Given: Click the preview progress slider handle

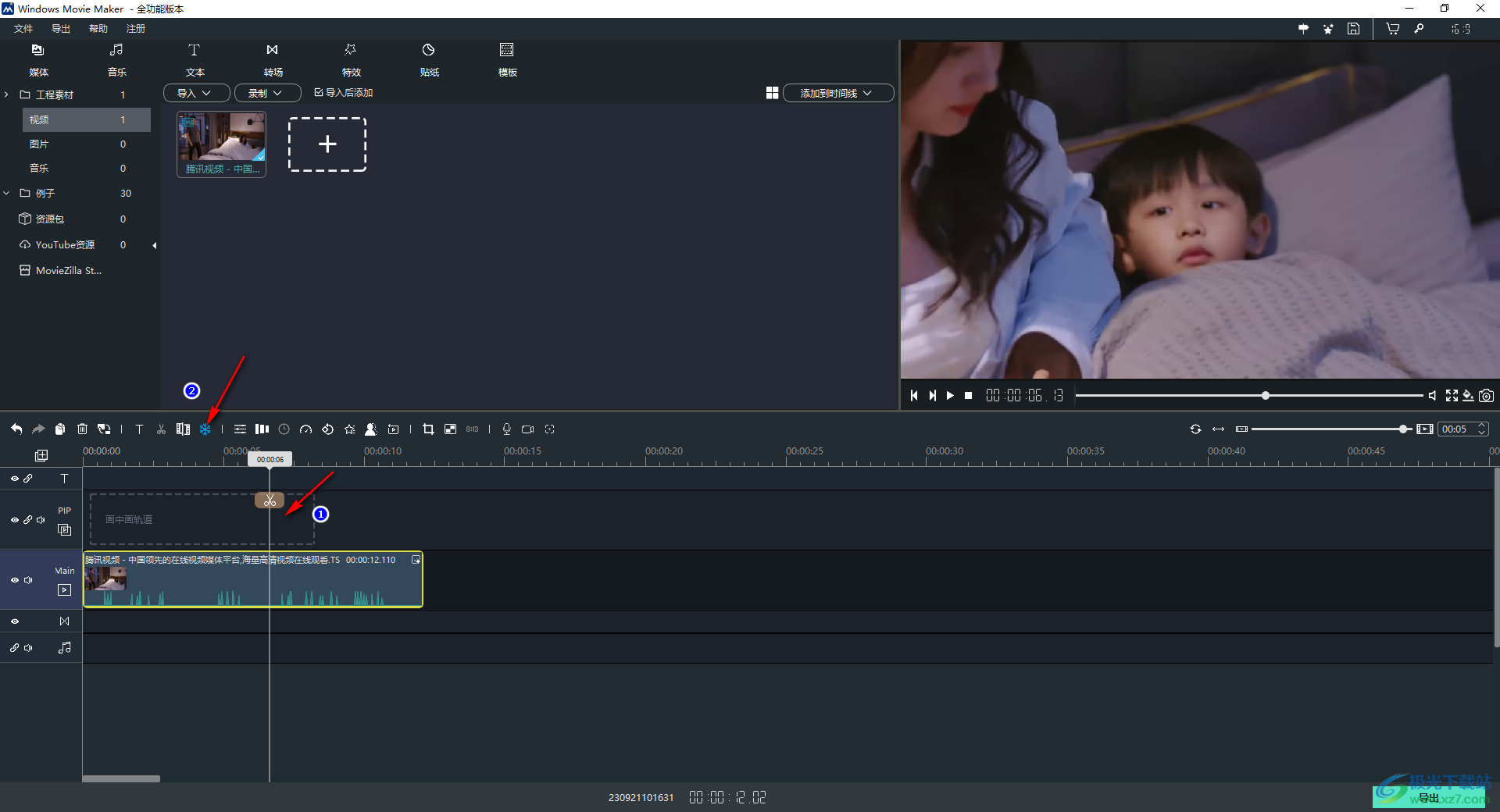Looking at the screenshot, I should (x=1266, y=396).
